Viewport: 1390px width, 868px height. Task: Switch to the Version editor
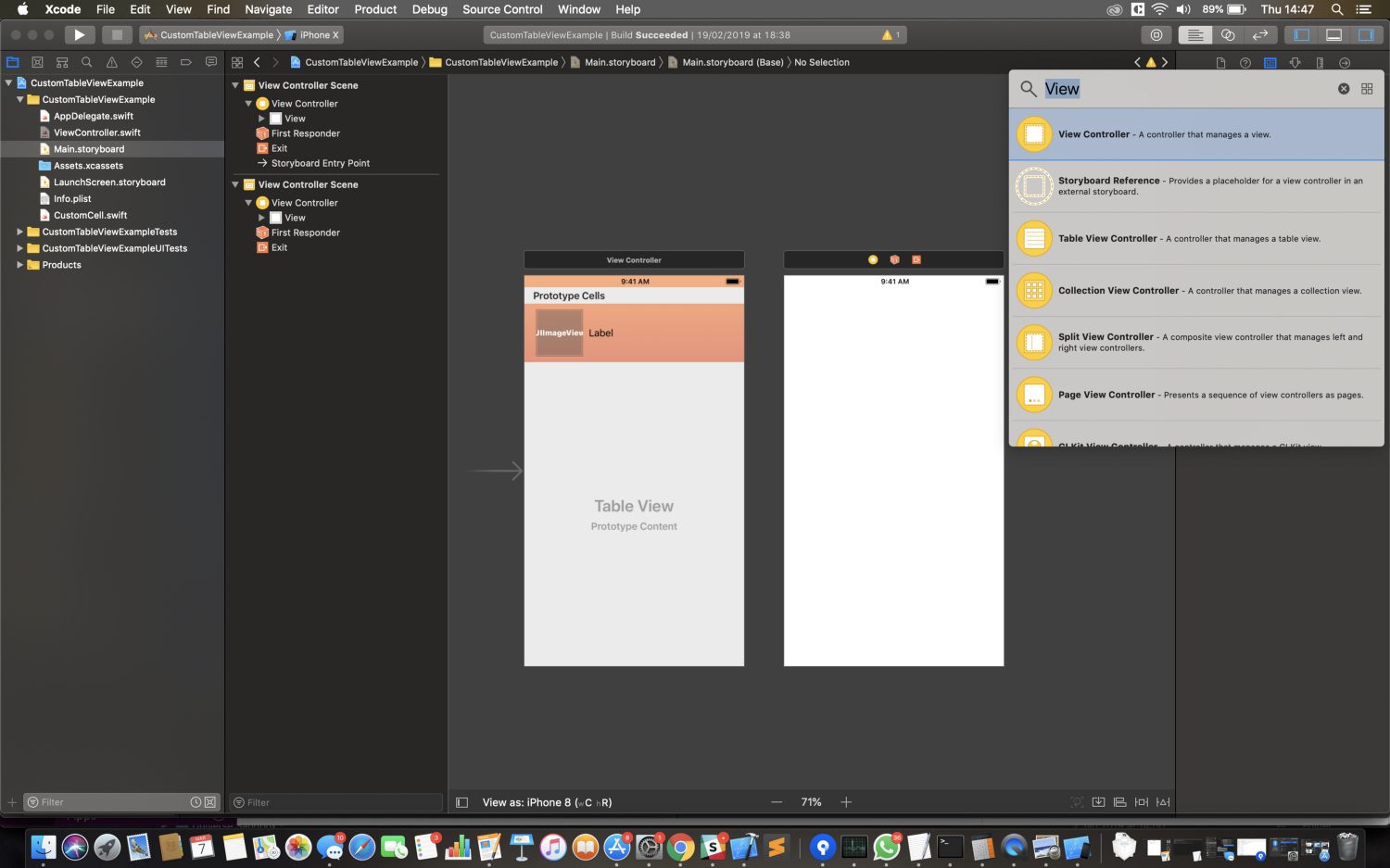pos(1259,35)
